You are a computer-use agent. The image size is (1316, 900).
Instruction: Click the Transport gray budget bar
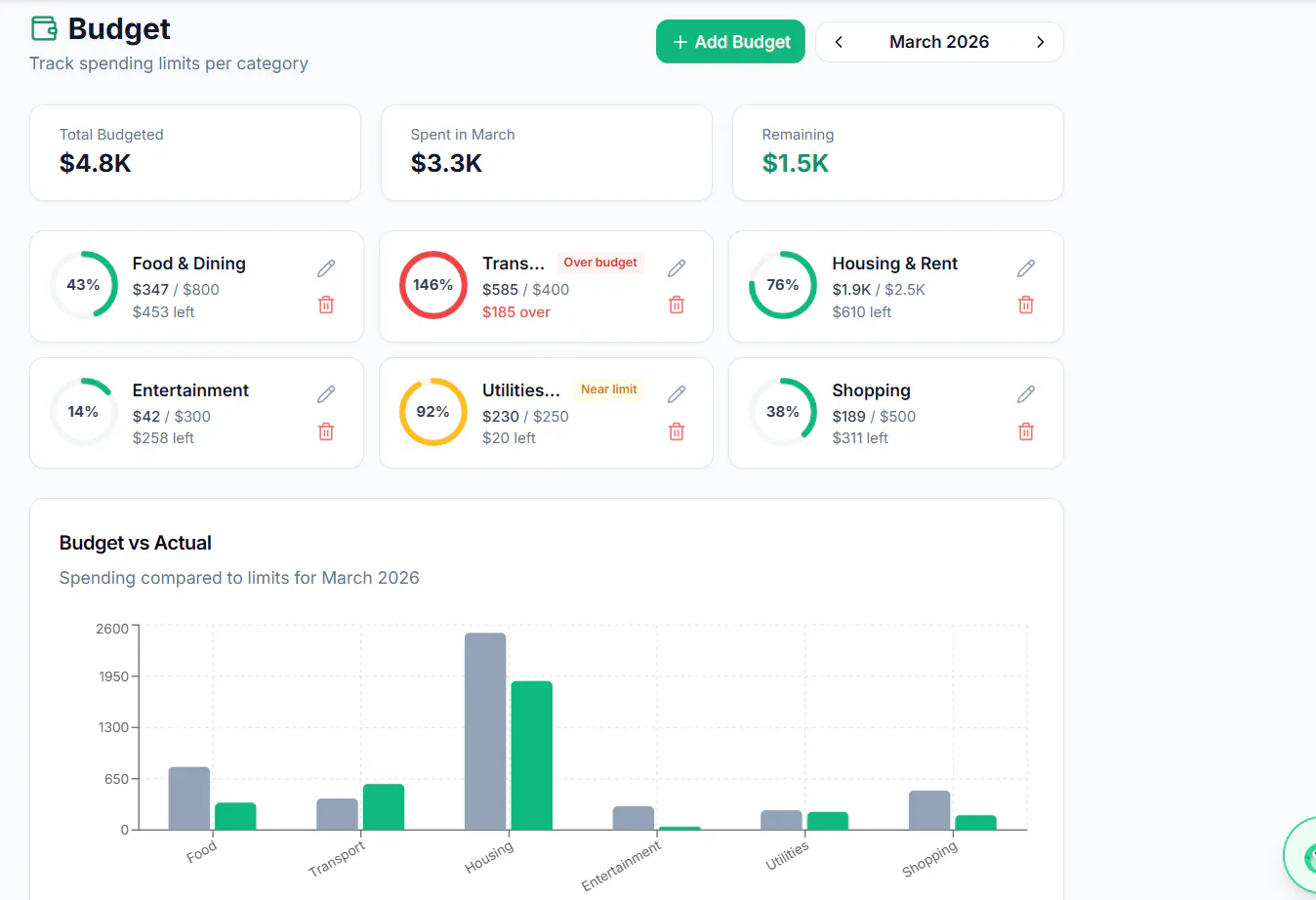(337, 814)
